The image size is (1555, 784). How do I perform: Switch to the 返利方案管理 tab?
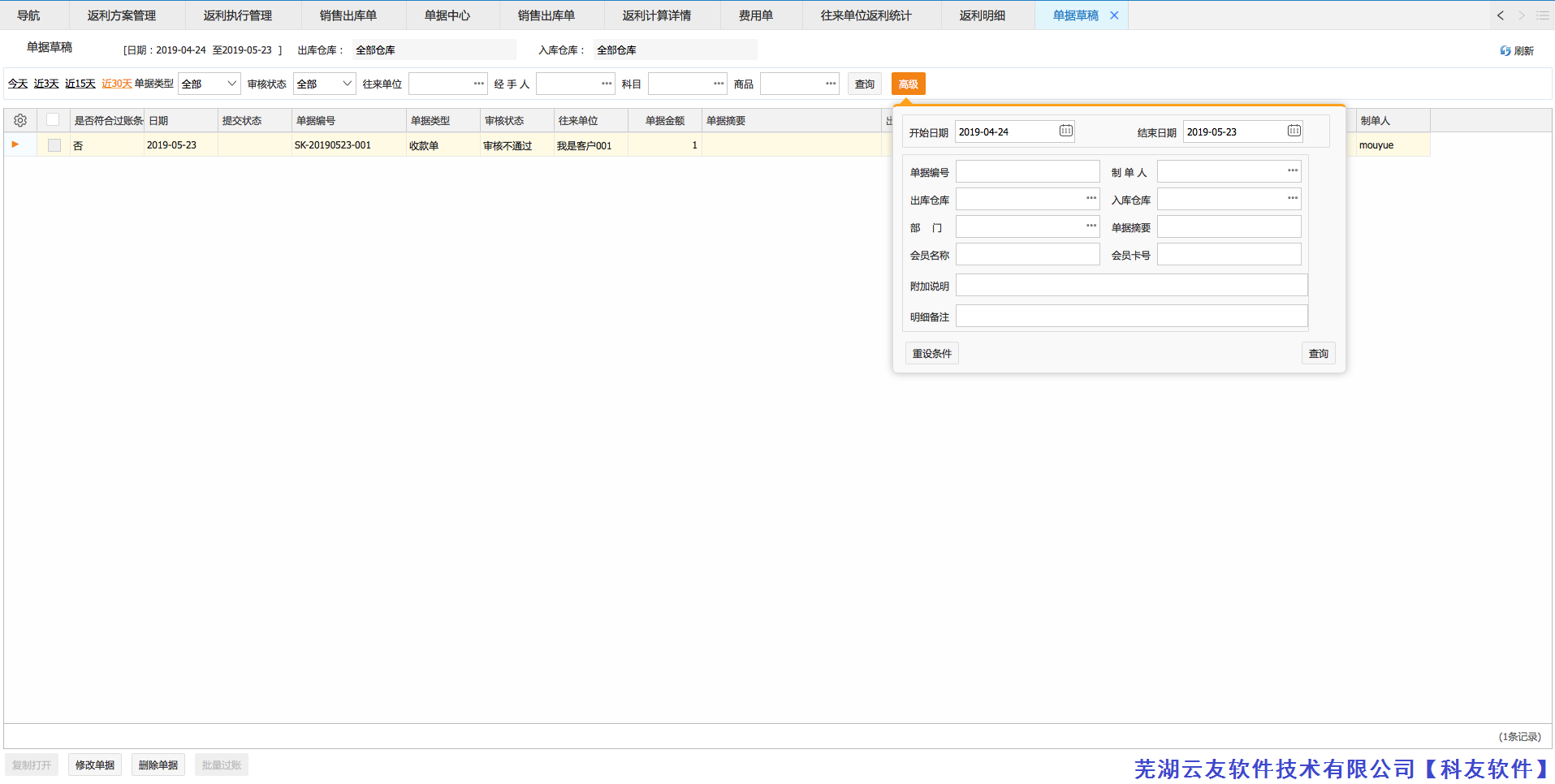(122, 15)
